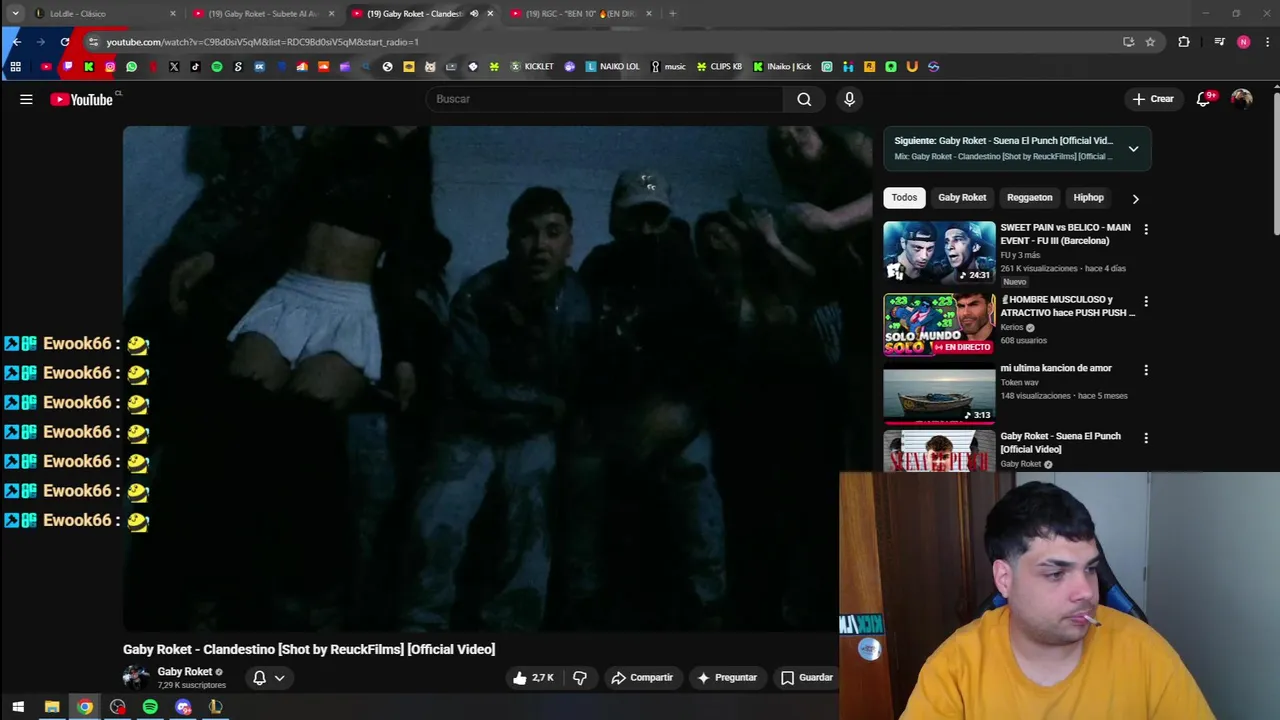Save the video with Guardar
1280x720 pixels.
point(806,678)
